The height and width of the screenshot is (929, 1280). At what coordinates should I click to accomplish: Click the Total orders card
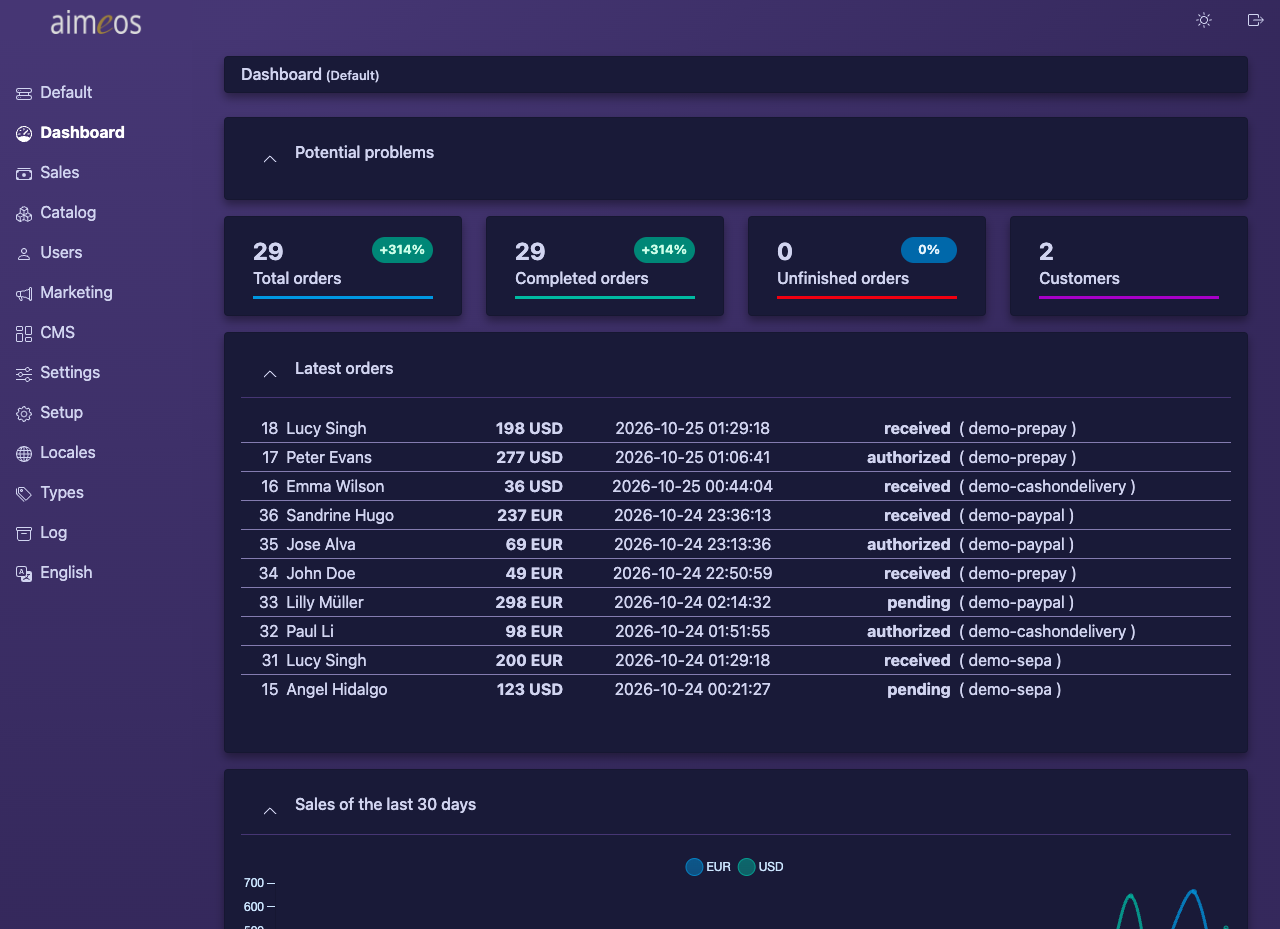tap(343, 266)
